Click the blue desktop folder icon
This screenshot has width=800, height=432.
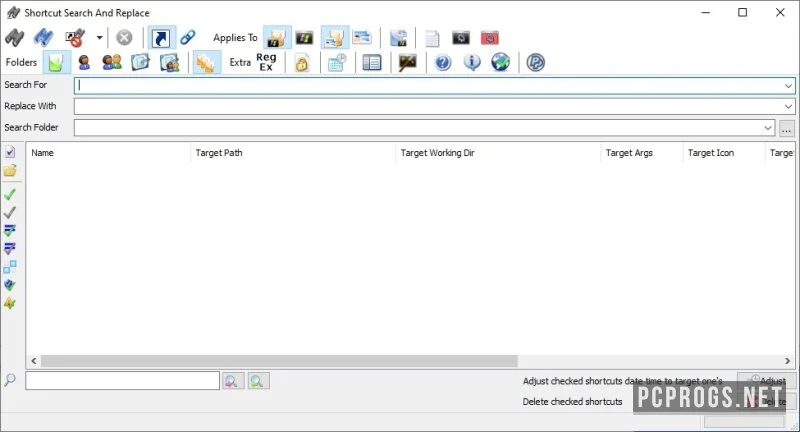(140, 62)
